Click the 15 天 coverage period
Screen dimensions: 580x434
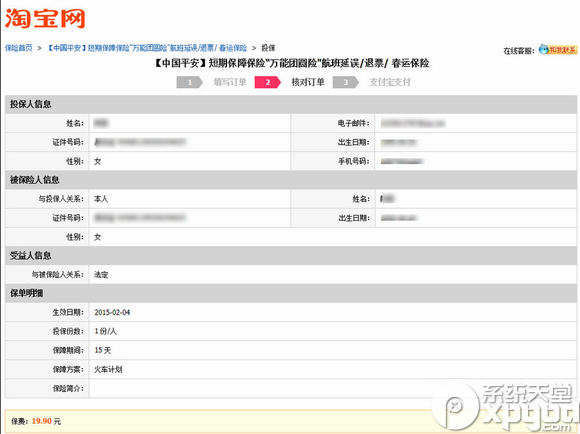click(x=102, y=350)
